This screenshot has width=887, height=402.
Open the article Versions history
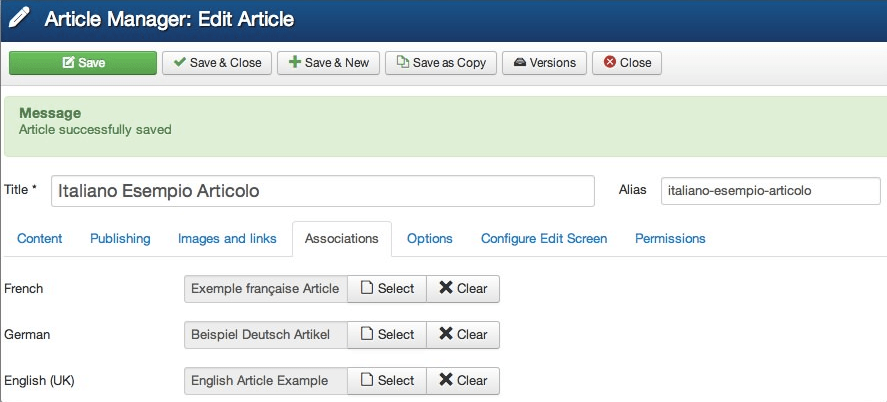[544, 63]
